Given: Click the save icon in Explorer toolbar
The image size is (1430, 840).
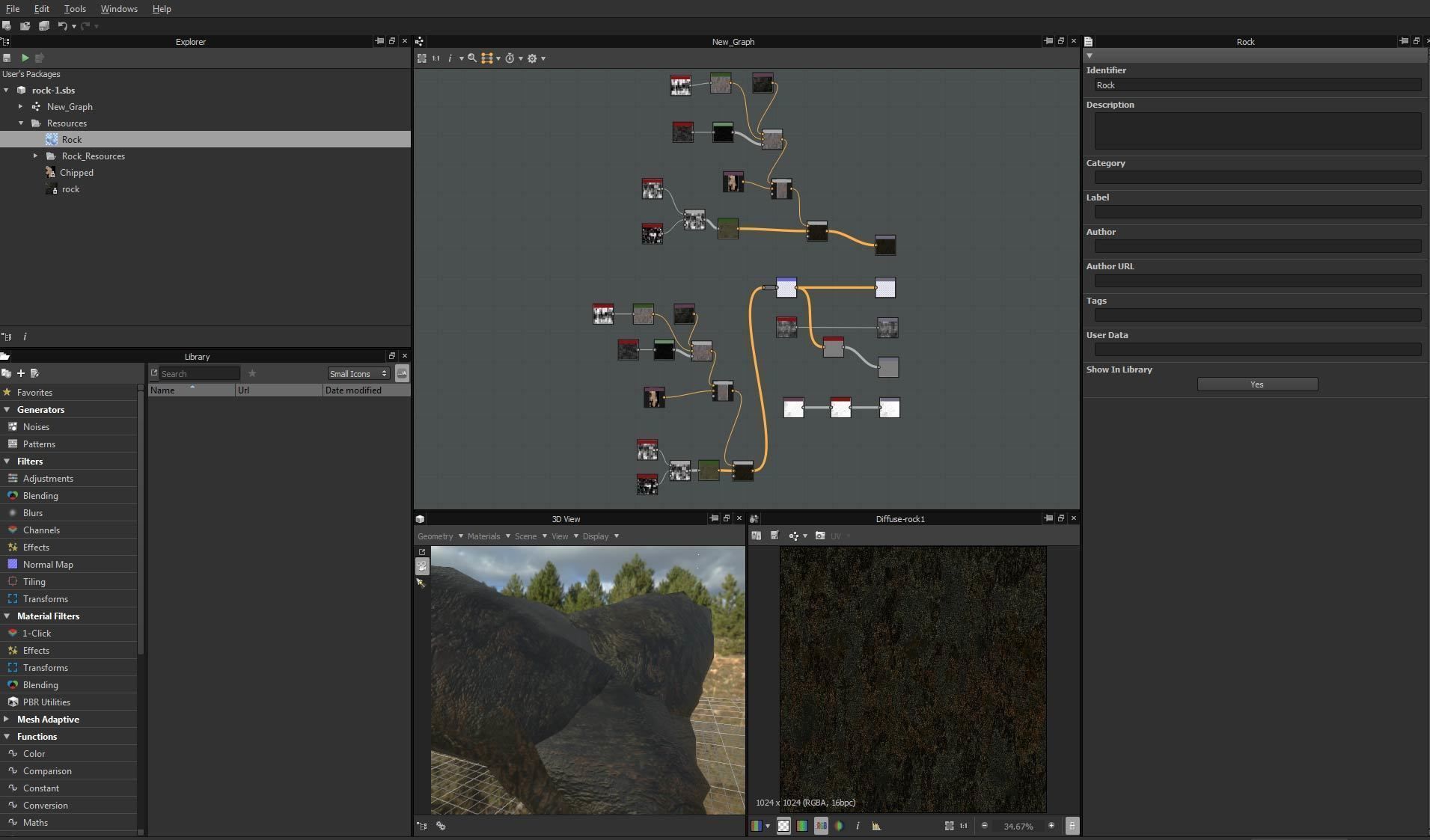Looking at the screenshot, I should [x=7, y=58].
